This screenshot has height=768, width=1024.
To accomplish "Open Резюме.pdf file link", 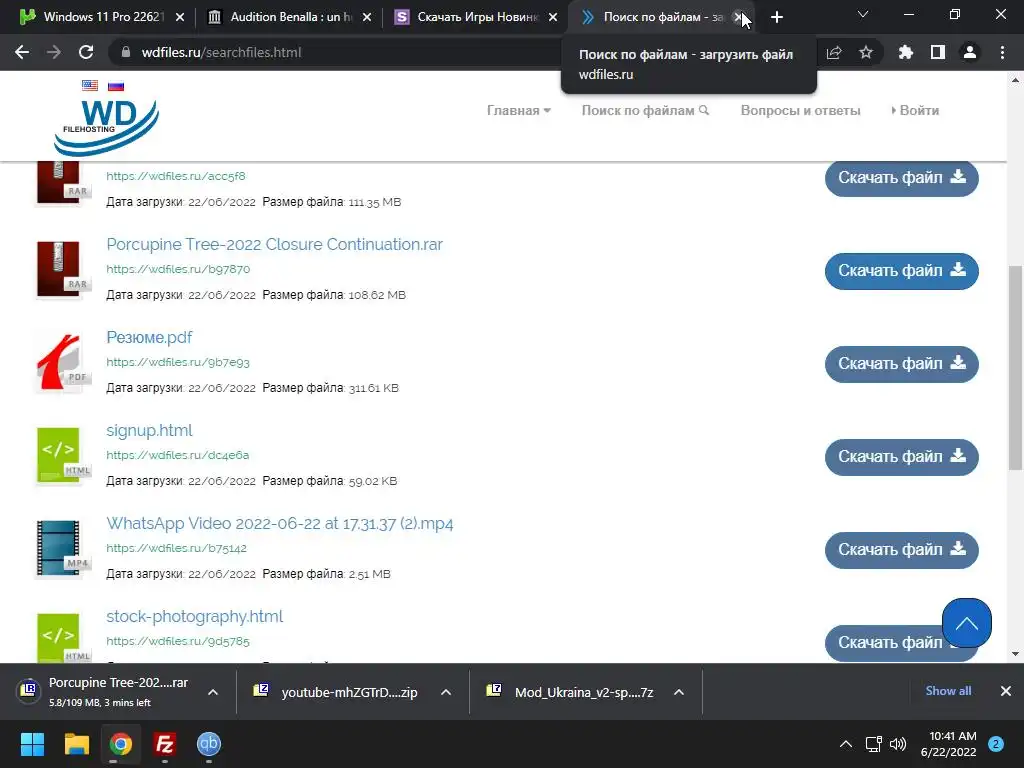I will [149, 338].
